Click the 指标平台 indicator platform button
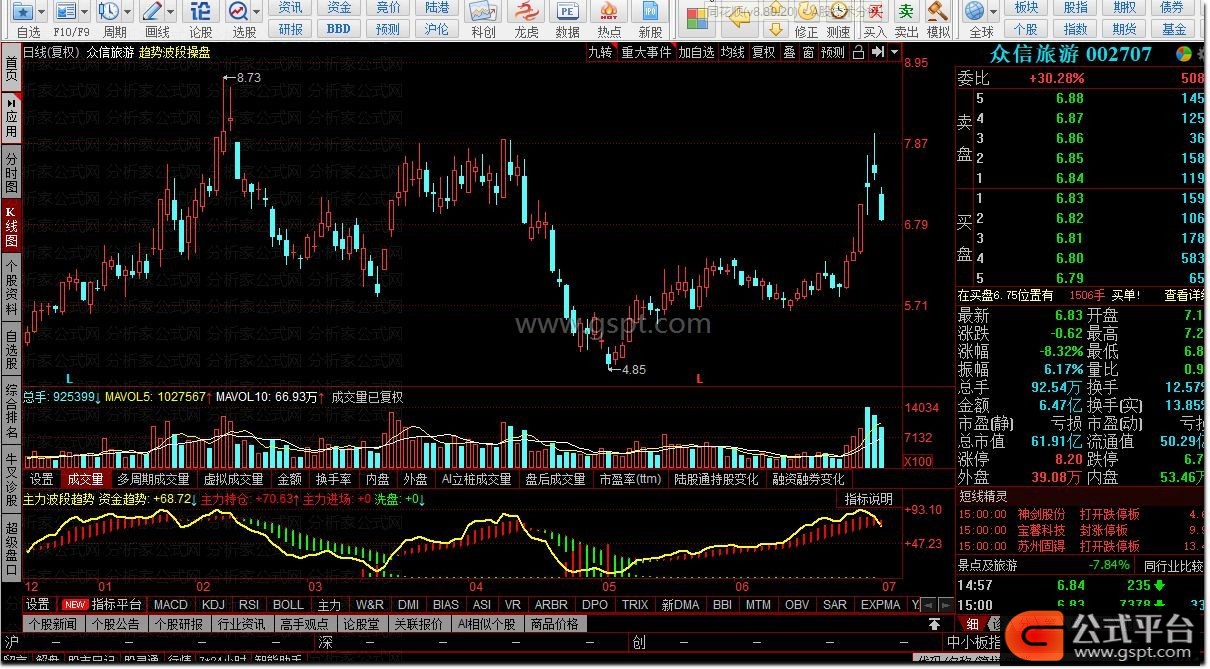 (117, 604)
